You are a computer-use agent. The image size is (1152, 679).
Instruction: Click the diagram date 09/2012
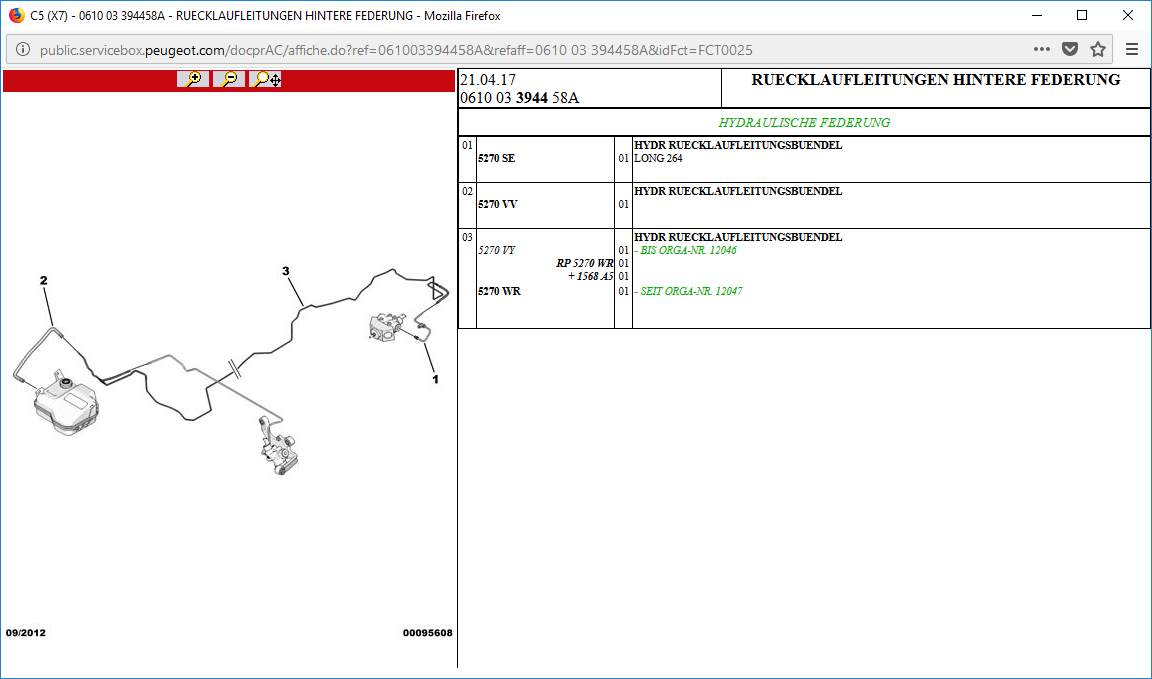click(26, 633)
